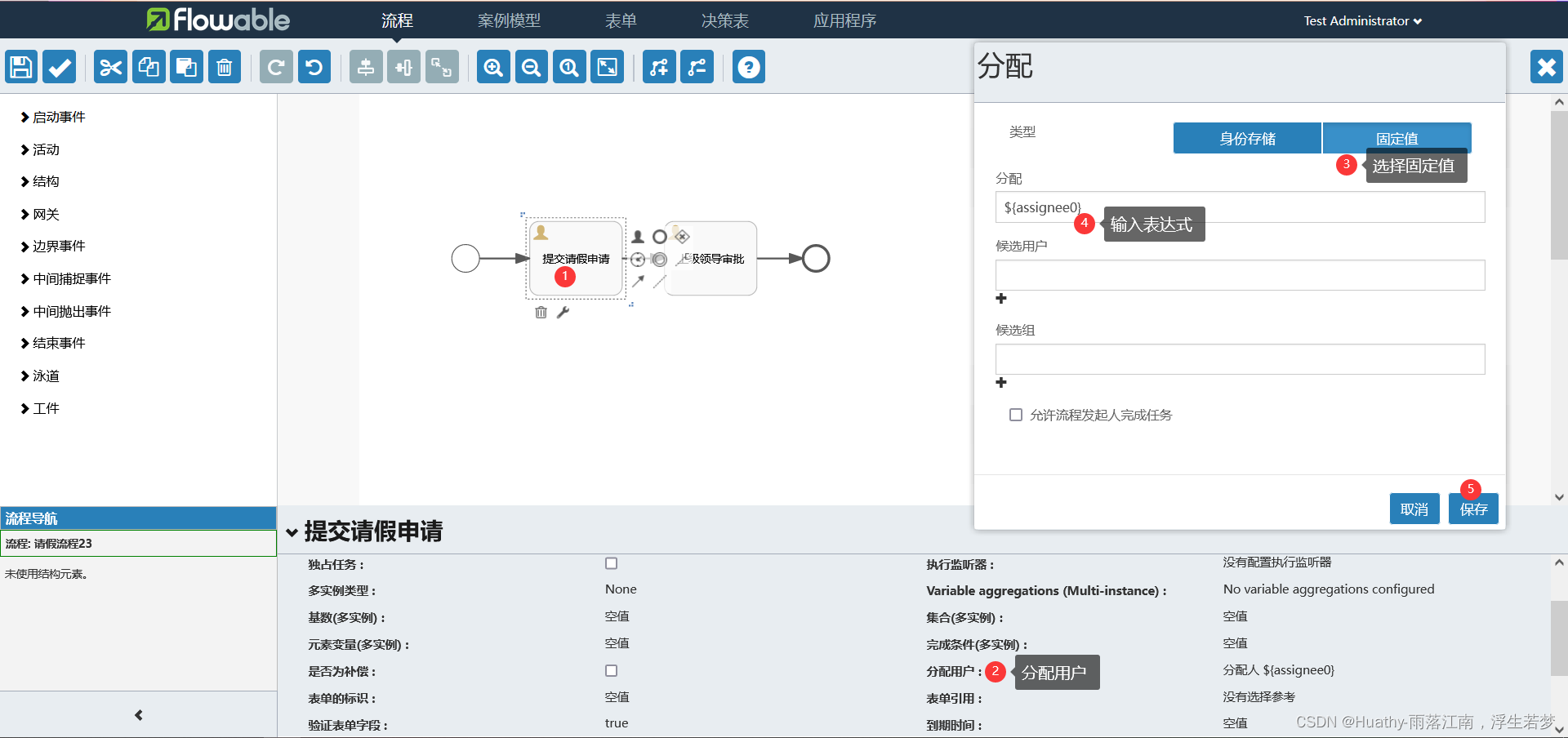This screenshot has width=1568, height=738.
Task: Open the 应用程序 tab
Action: click(845, 20)
